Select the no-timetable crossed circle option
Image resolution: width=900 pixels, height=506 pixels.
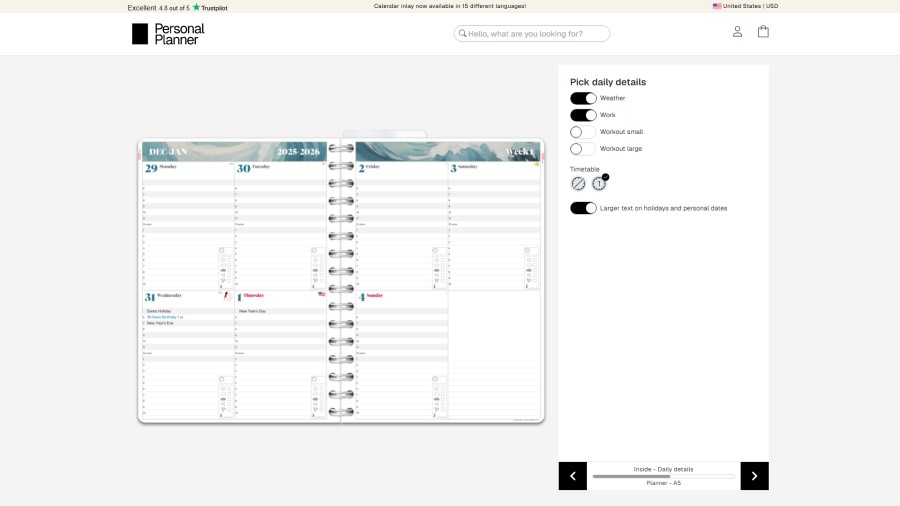[578, 184]
